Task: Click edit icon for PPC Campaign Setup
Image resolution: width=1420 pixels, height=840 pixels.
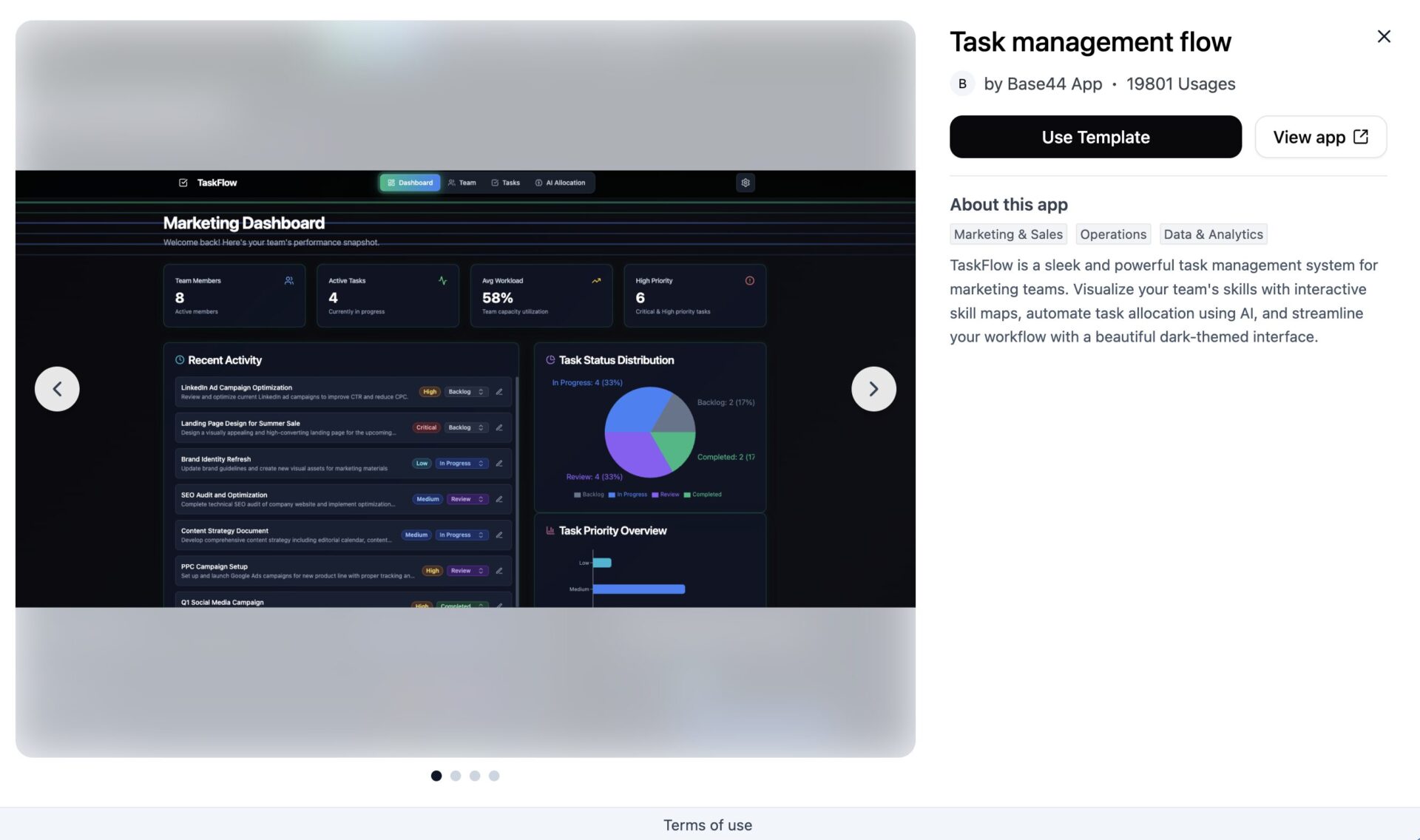Action: [499, 571]
